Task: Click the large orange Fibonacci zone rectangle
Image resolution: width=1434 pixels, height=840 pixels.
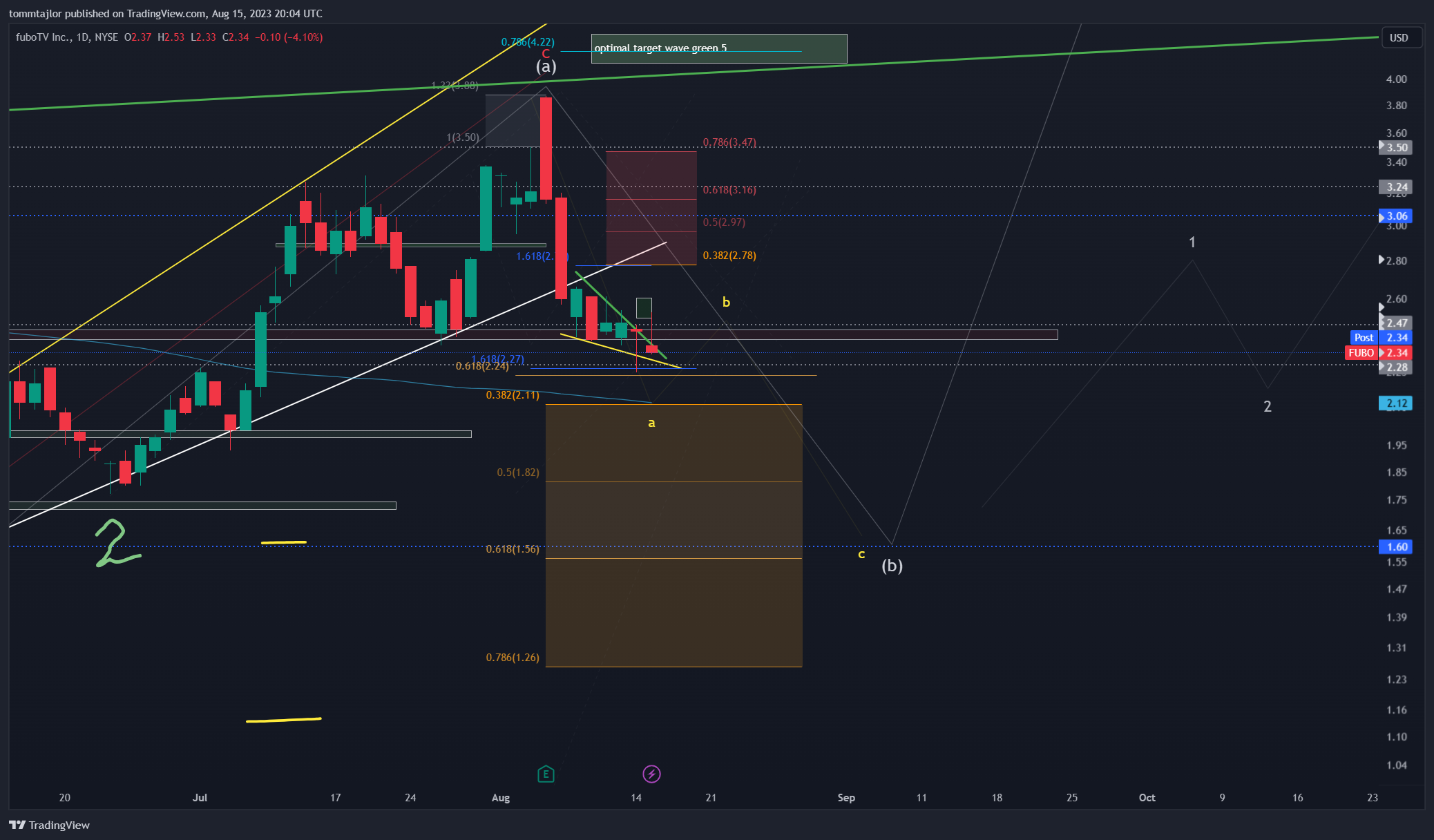Action: click(673, 535)
